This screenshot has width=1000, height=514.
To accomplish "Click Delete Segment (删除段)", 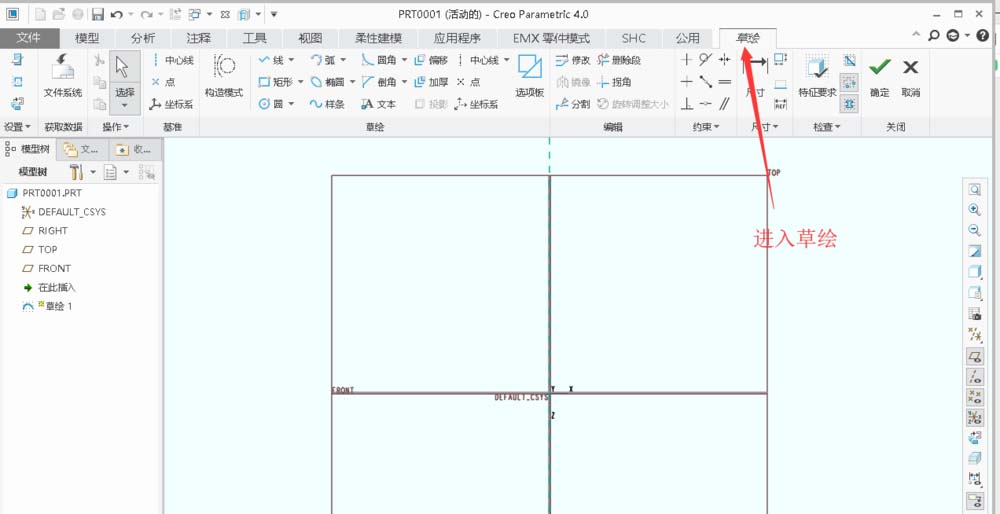I will point(619,60).
